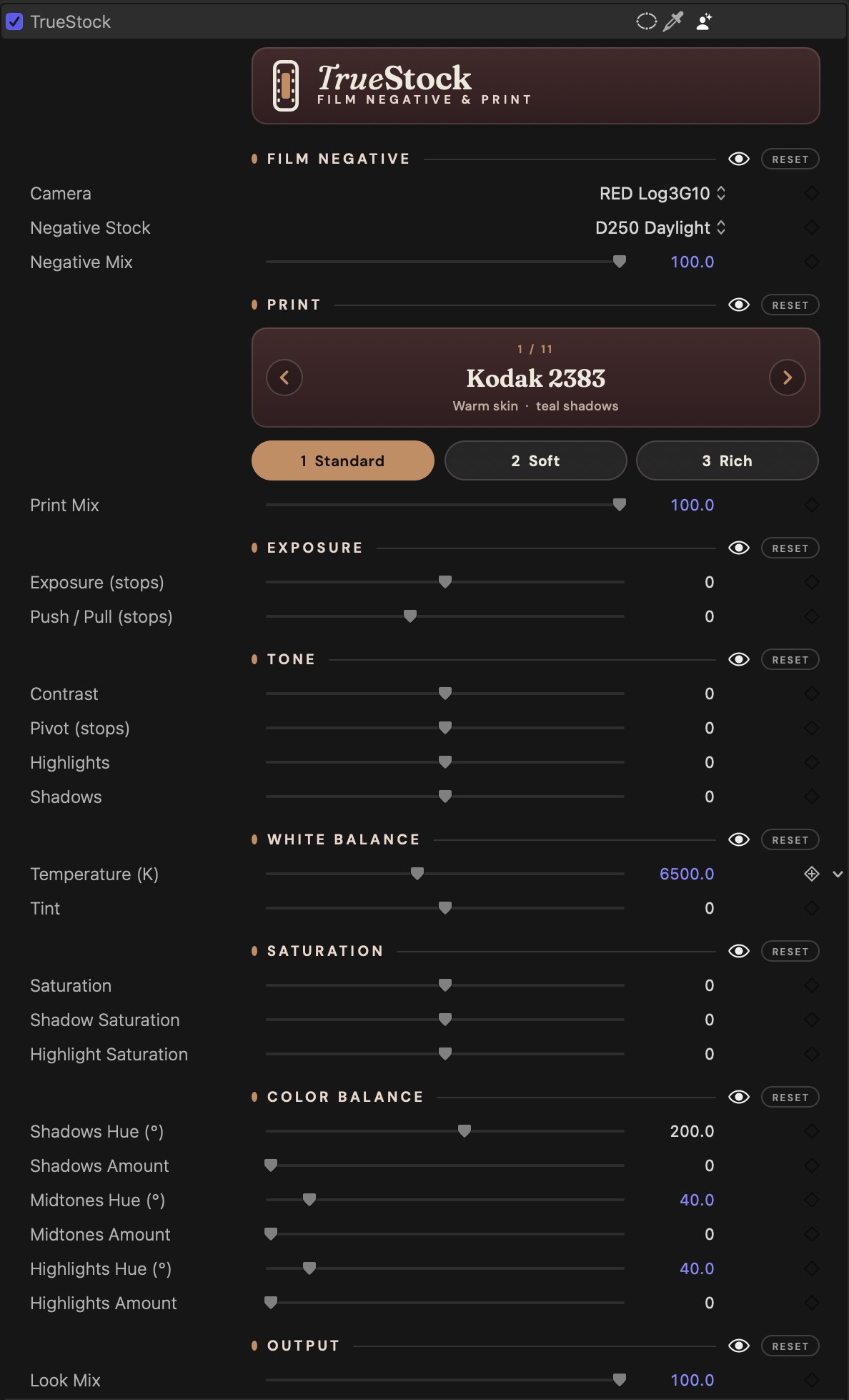Click keyframe diamond for Exposure (stops)
849x1400 pixels.
811,582
